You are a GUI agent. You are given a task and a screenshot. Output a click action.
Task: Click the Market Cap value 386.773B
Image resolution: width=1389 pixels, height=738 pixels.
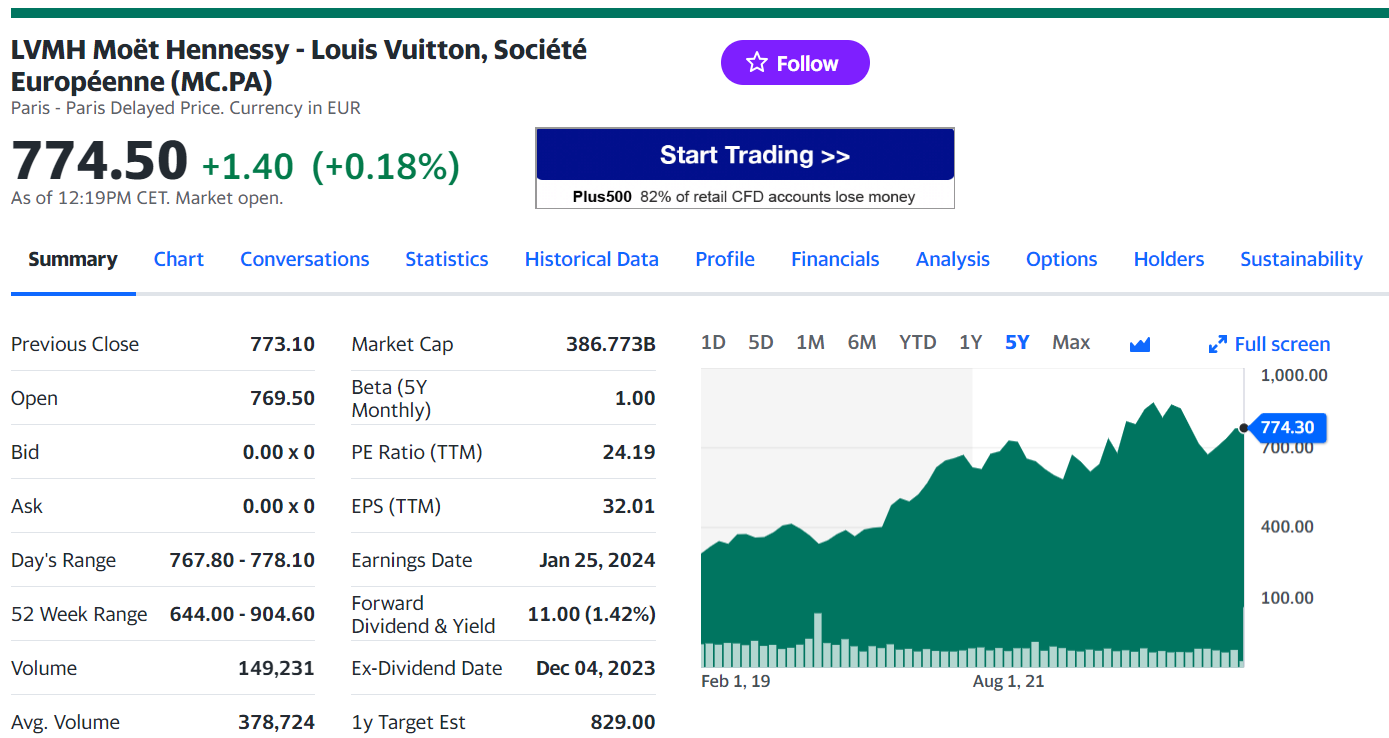611,344
